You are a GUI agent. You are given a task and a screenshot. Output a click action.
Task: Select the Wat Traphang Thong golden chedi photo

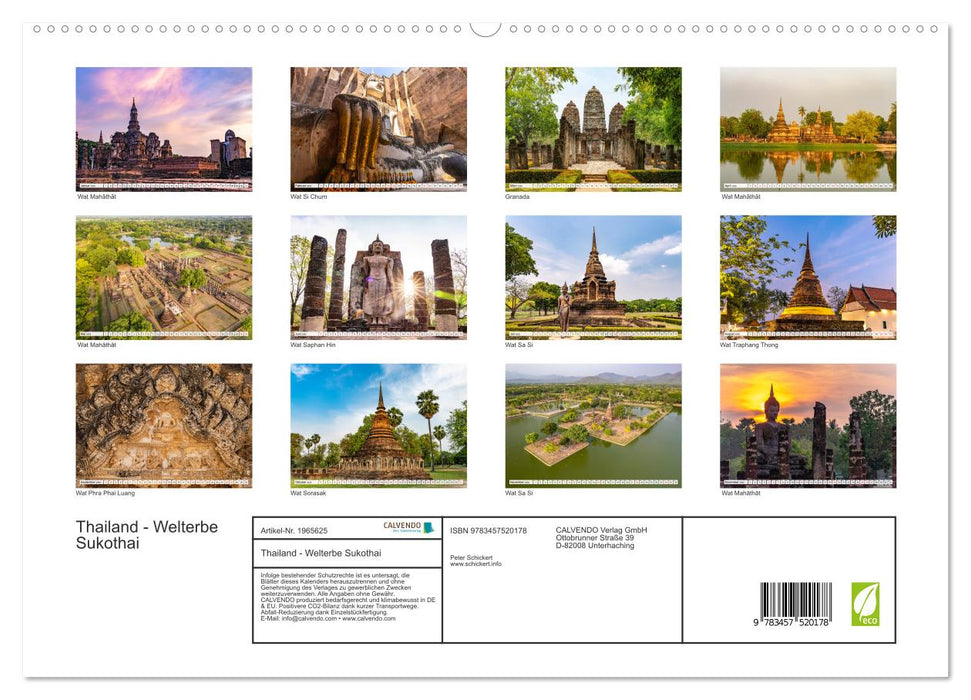point(807,277)
